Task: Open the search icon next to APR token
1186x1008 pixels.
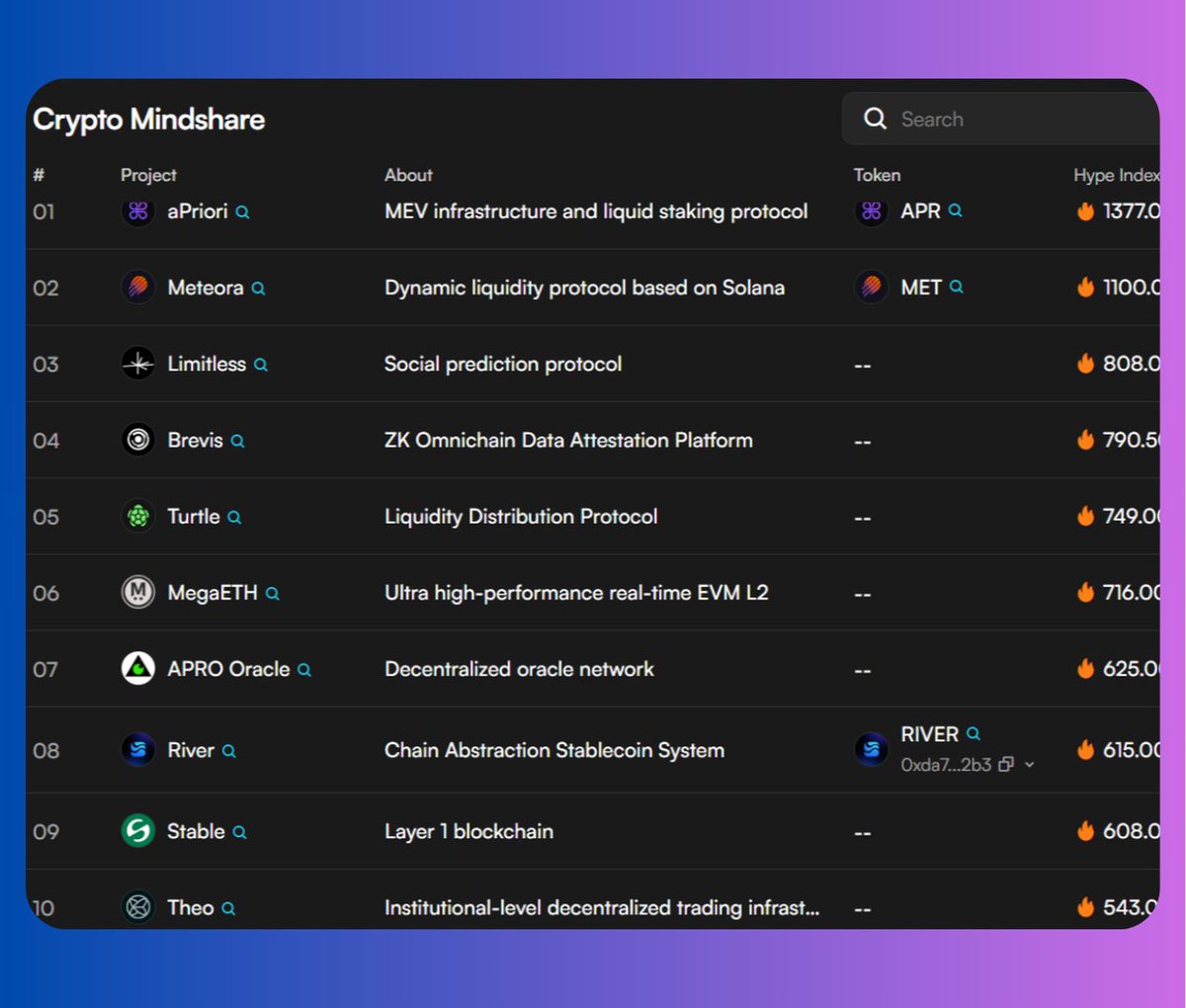Action: pos(956,210)
